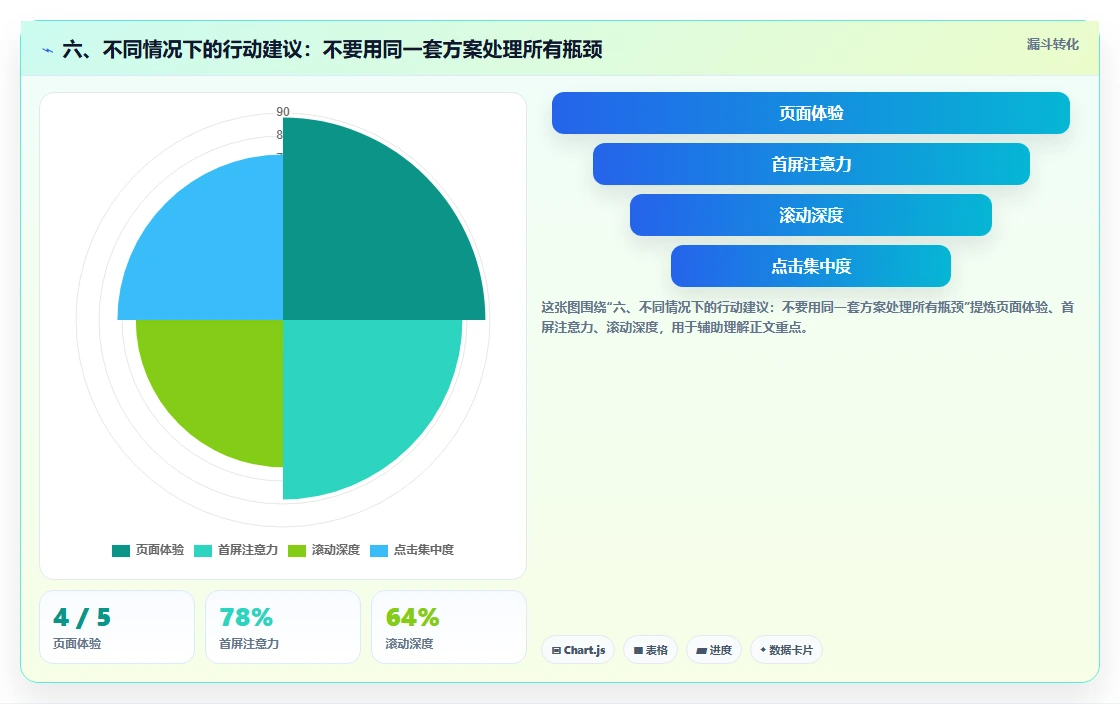Image resolution: width=1120 pixels, height=704 pixels.
Task: Open the 4 / 5 页面体验 stat card
Action: tap(117, 627)
